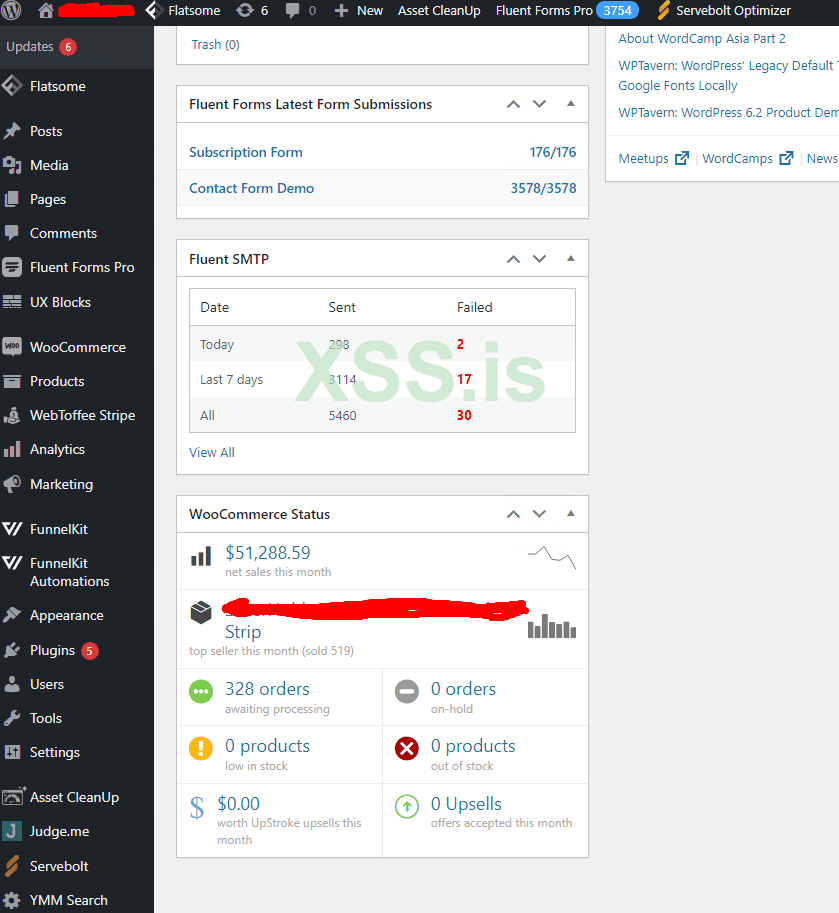Open 0 orders on-hold link
The width and height of the screenshot is (839, 913).
click(x=463, y=689)
